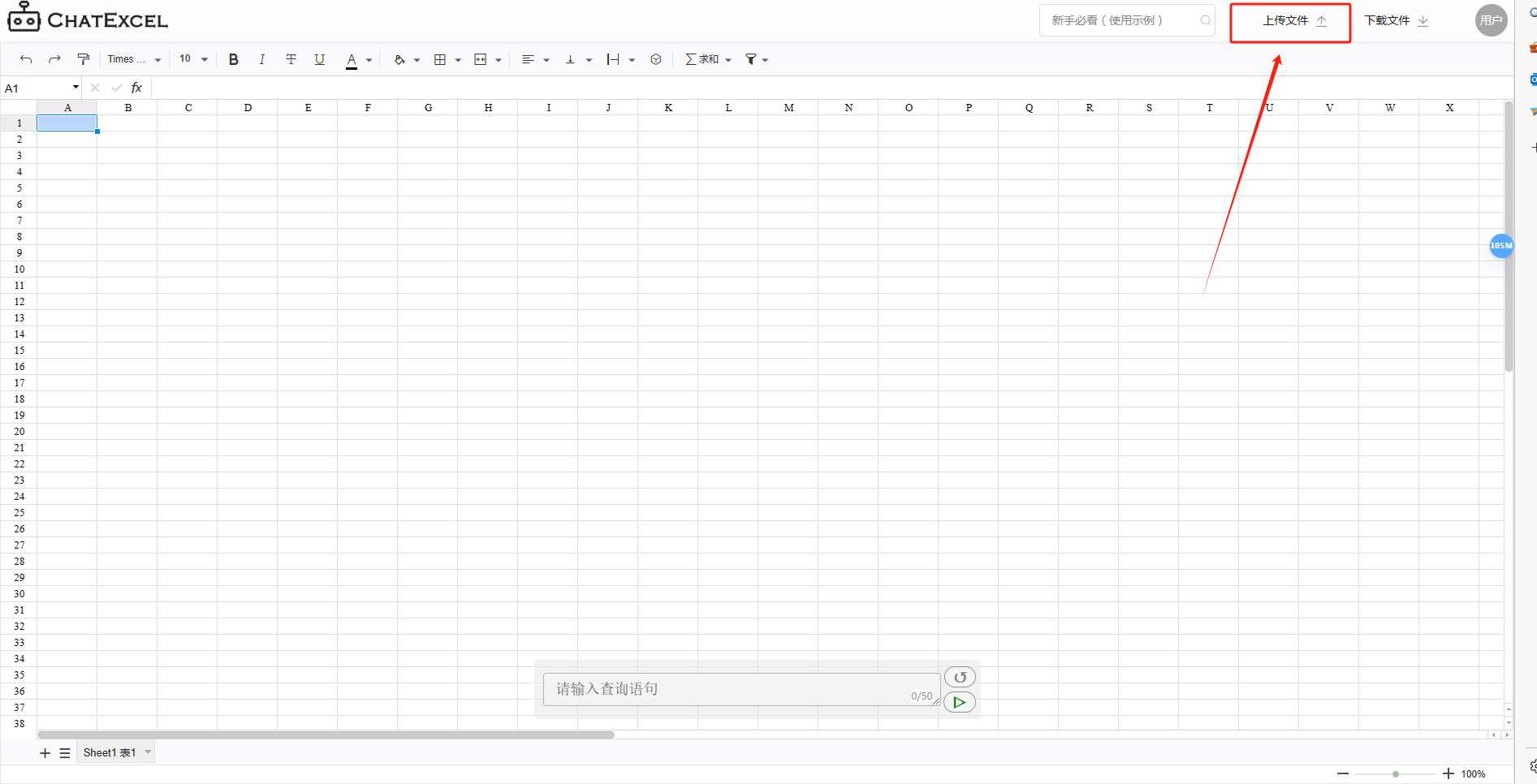
Task: Click the 求和 sum button
Action: tap(702, 59)
